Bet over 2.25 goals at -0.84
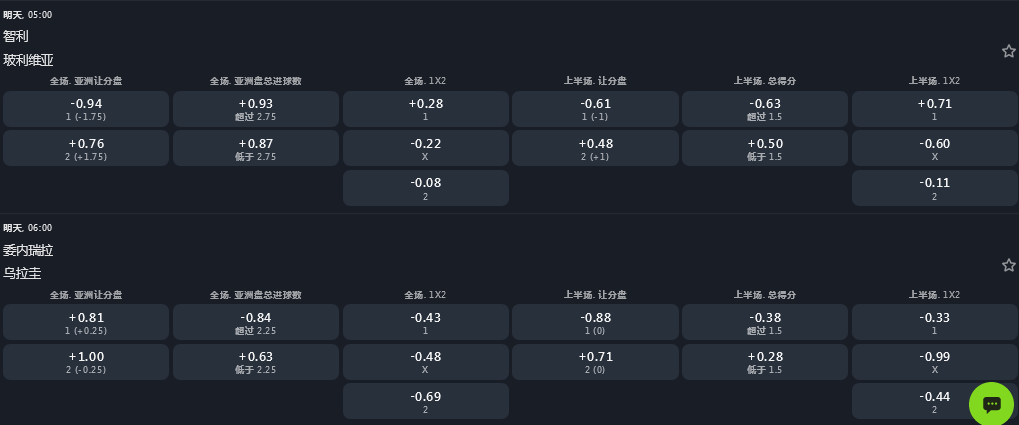The height and width of the screenshot is (425, 1019). pos(256,322)
